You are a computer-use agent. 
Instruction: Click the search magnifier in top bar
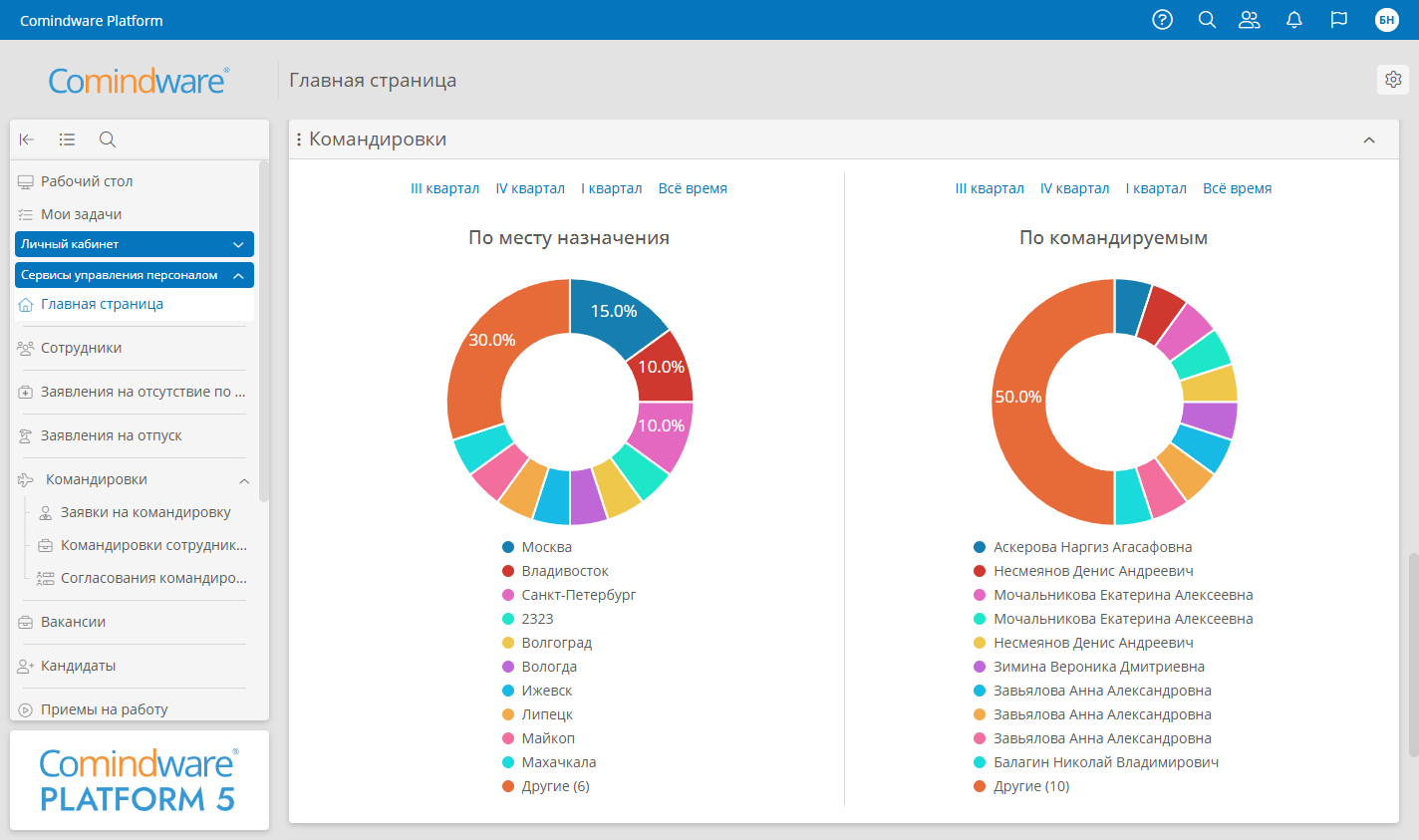tap(1207, 20)
